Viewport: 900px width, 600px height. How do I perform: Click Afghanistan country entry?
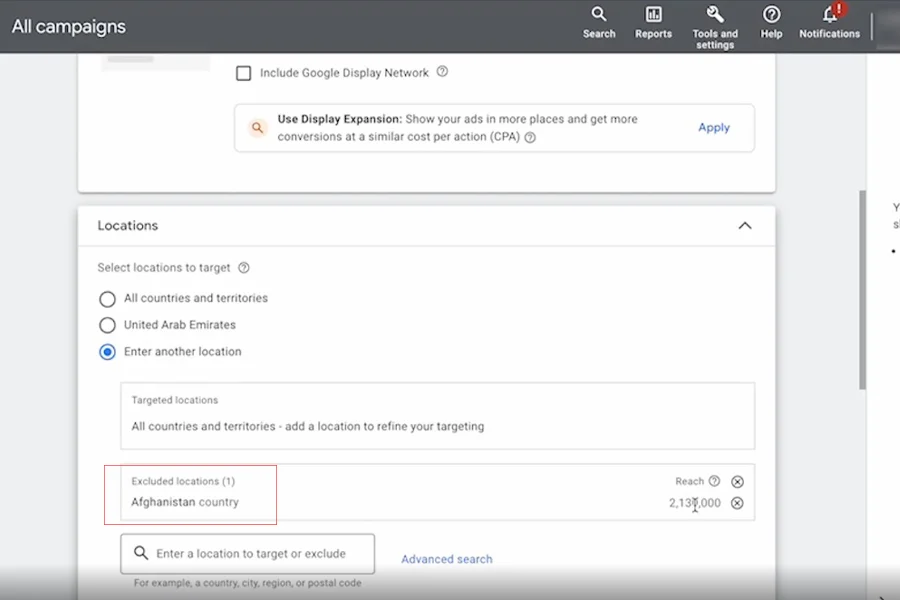point(185,502)
